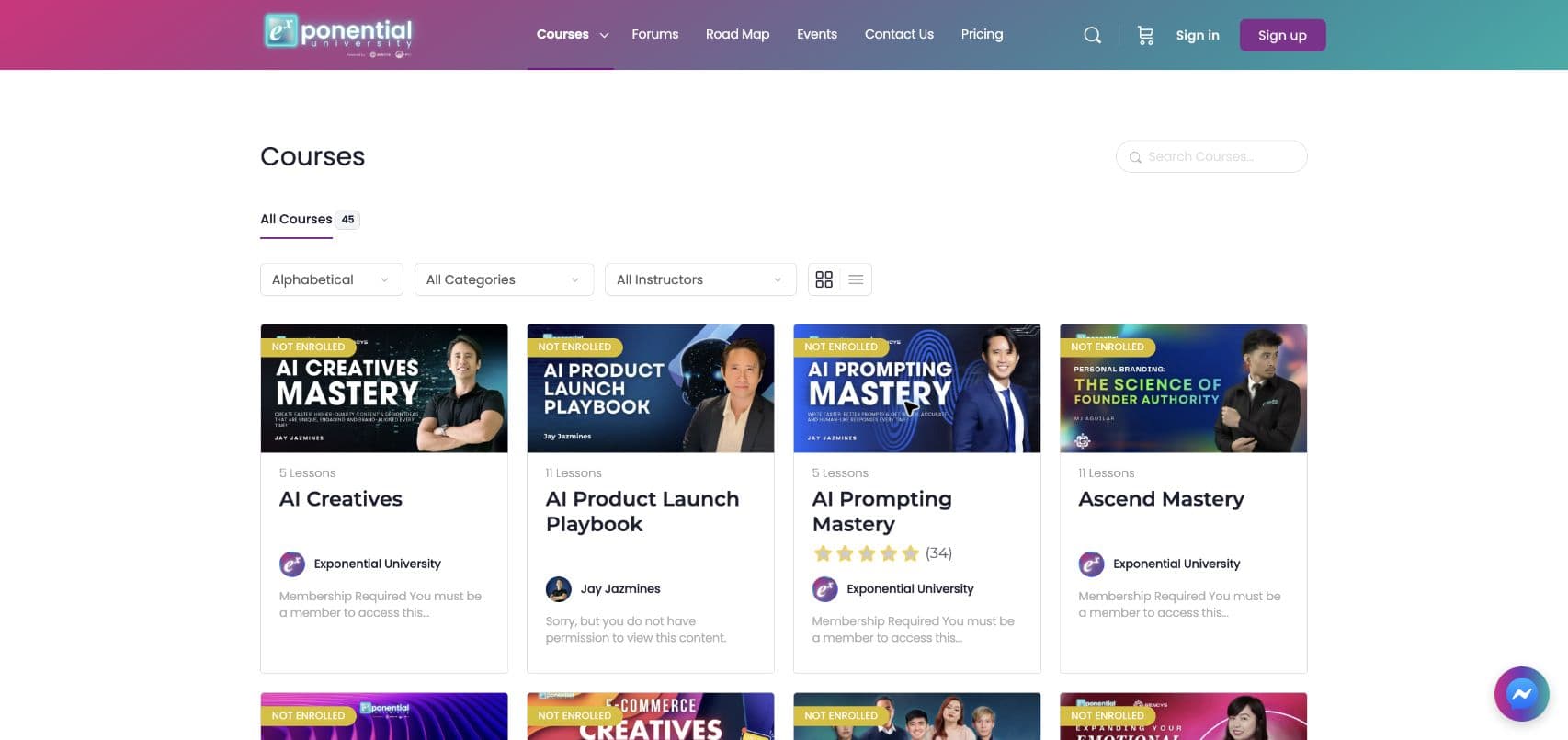Open the Ascend Mastery course title

(1161, 499)
